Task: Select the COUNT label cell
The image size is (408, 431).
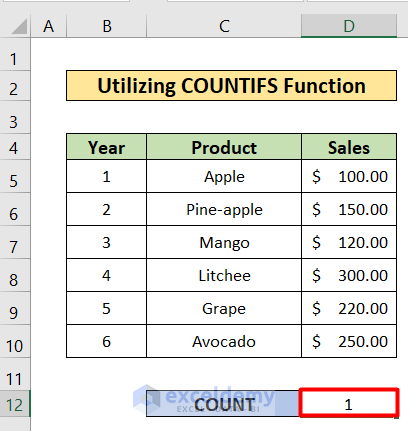Action: (x=223, y=404)
